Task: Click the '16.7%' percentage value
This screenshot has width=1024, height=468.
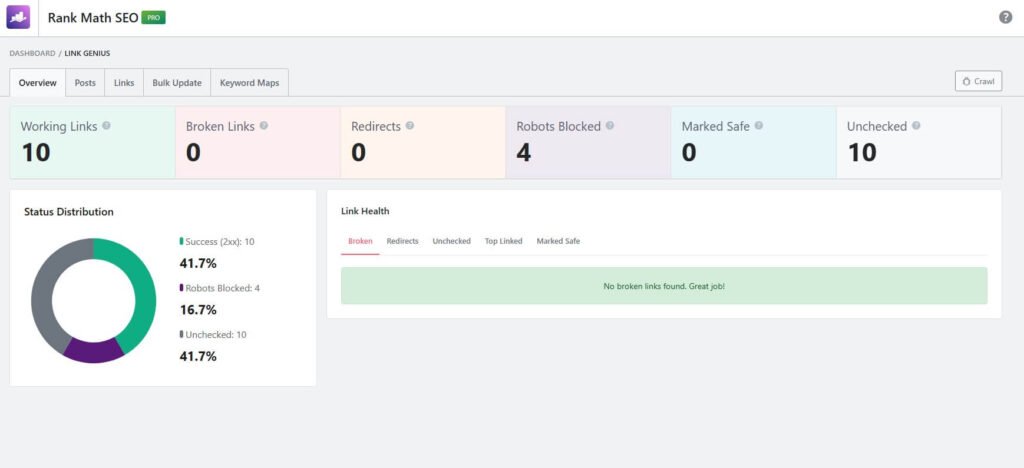Action: point(198,310)
